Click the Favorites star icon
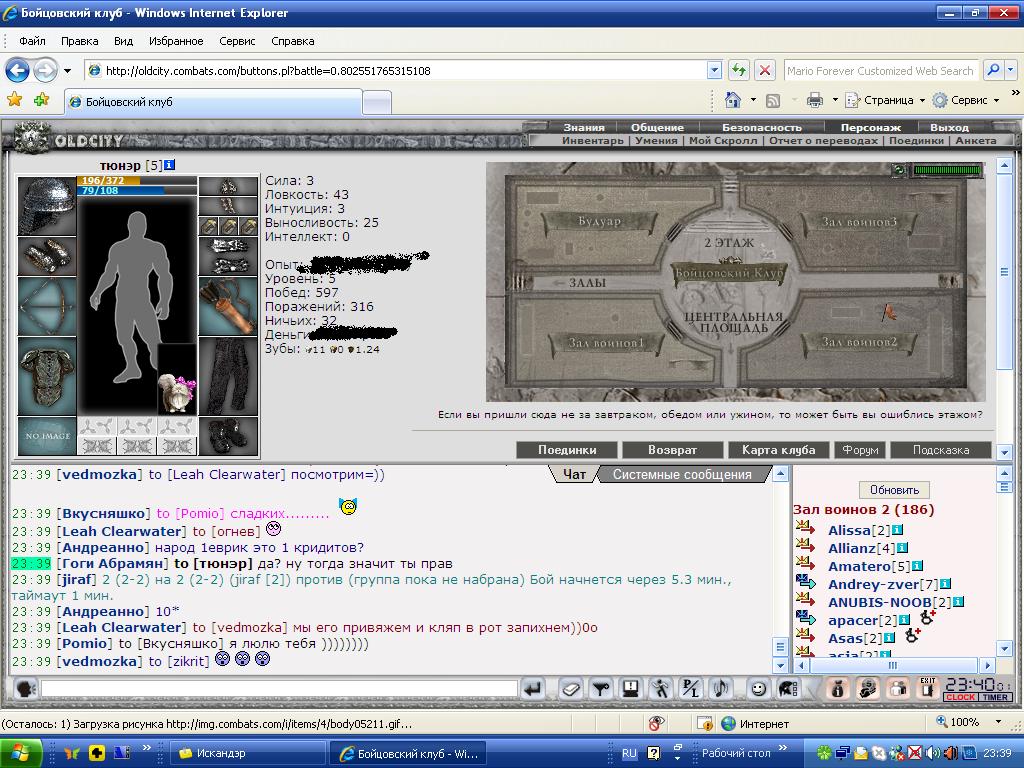 [14, 100]
